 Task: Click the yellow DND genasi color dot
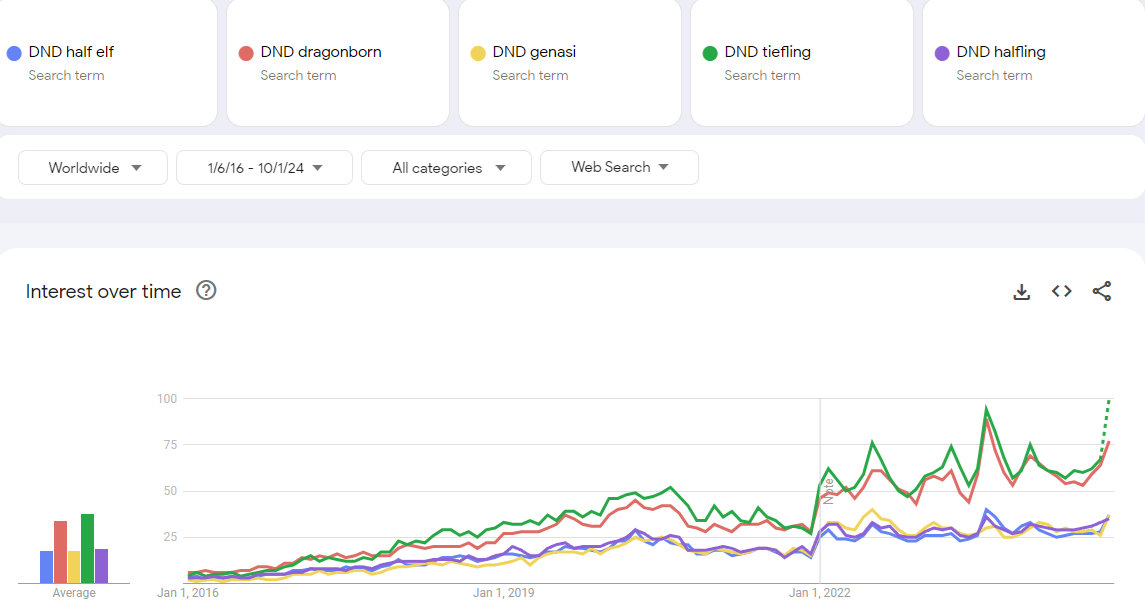[x=478, y=53]
